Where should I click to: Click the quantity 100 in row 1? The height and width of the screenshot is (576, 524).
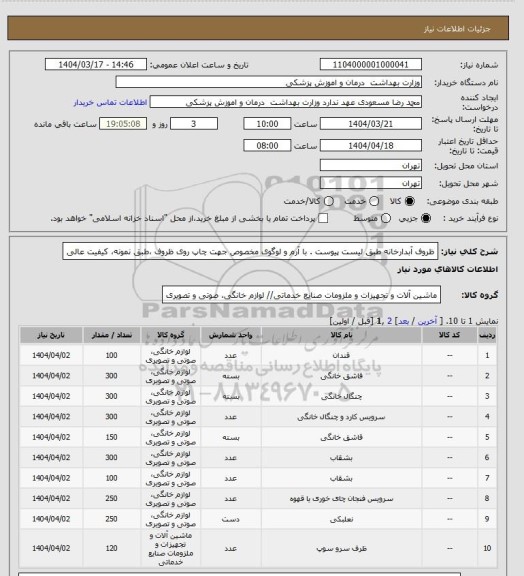111,355
